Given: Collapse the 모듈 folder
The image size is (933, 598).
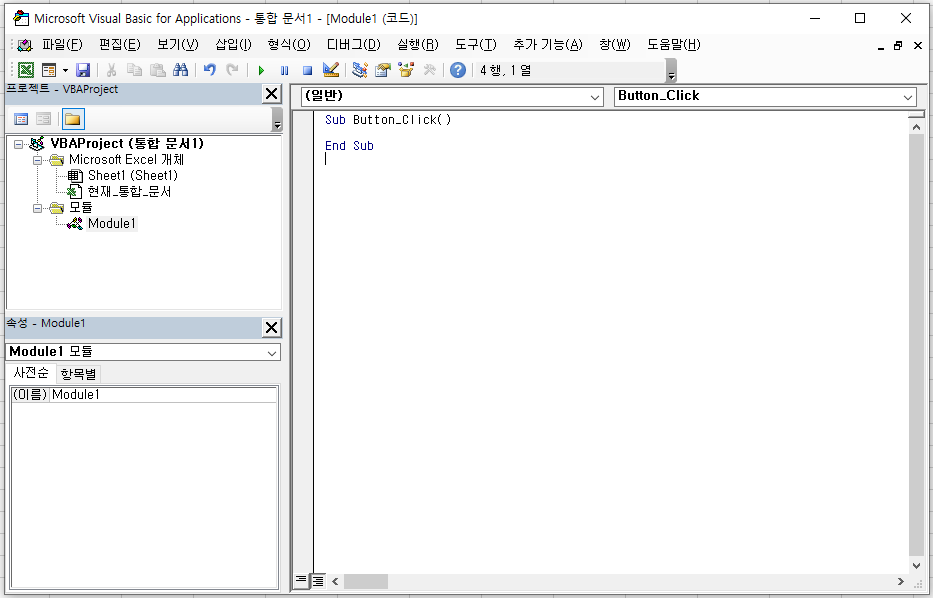Looking at the screenshot, I should (x=37, y=208).
